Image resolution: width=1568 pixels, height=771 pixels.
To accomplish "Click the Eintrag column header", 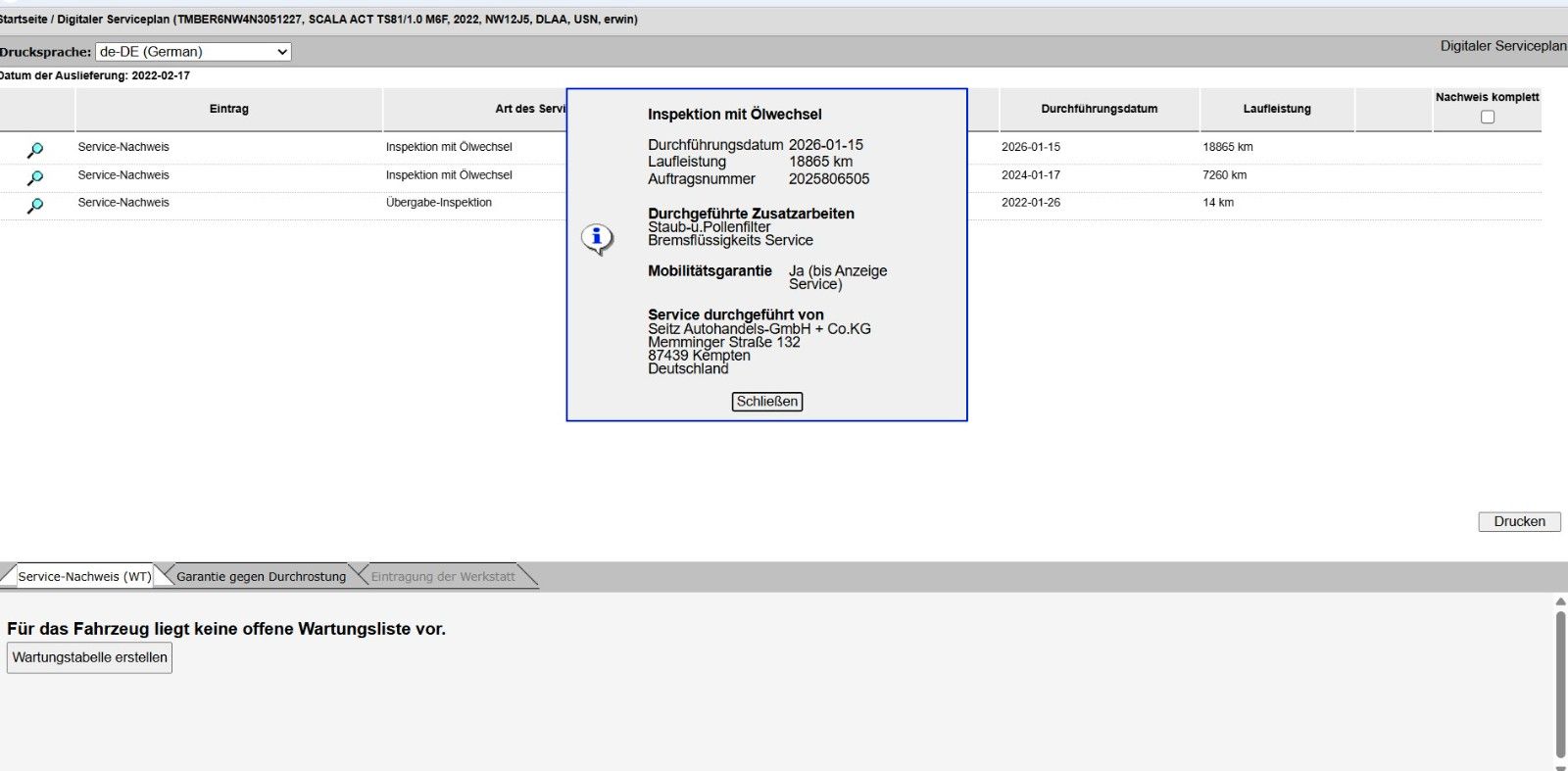I will point(228,110).
